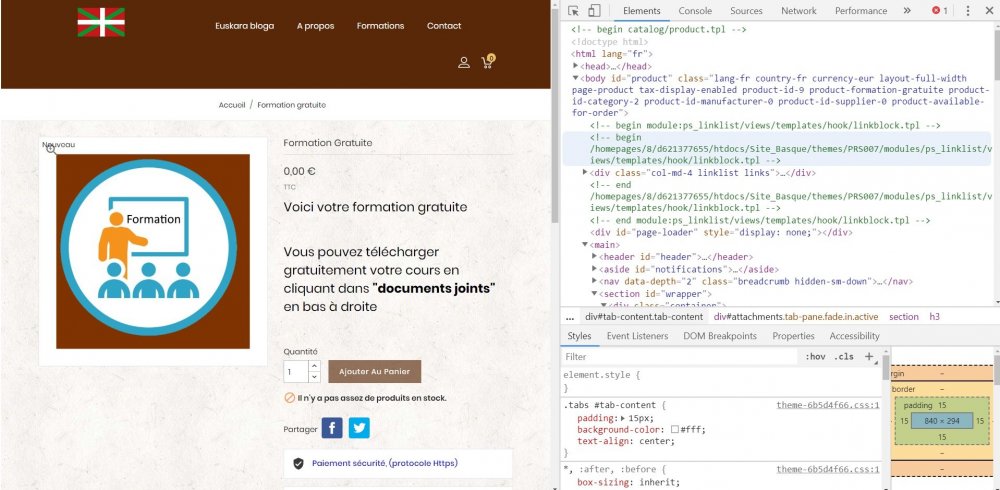1000x490 pixels.
Task: Show more DevTools tabs chevron
Action: tap(907, 11)
